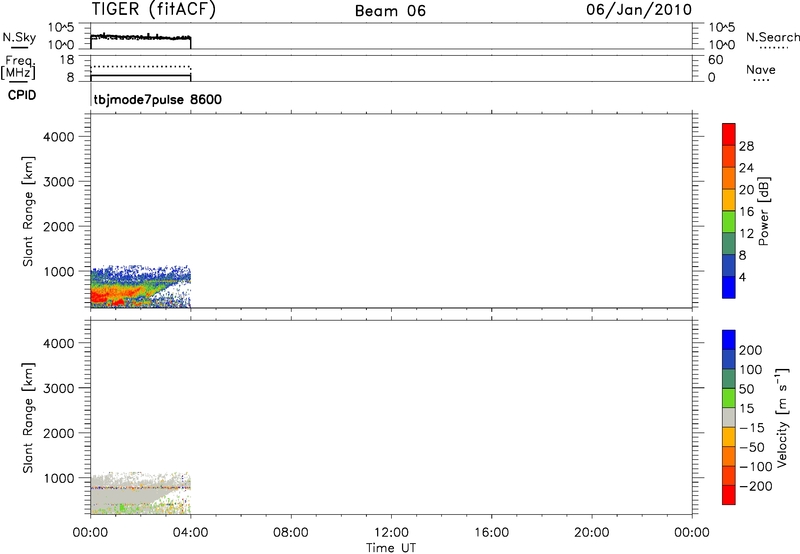Click the '28' power scale value
The height and width of the screenshot is (554, 800).
pyautogui.click(x=746, y=146)
